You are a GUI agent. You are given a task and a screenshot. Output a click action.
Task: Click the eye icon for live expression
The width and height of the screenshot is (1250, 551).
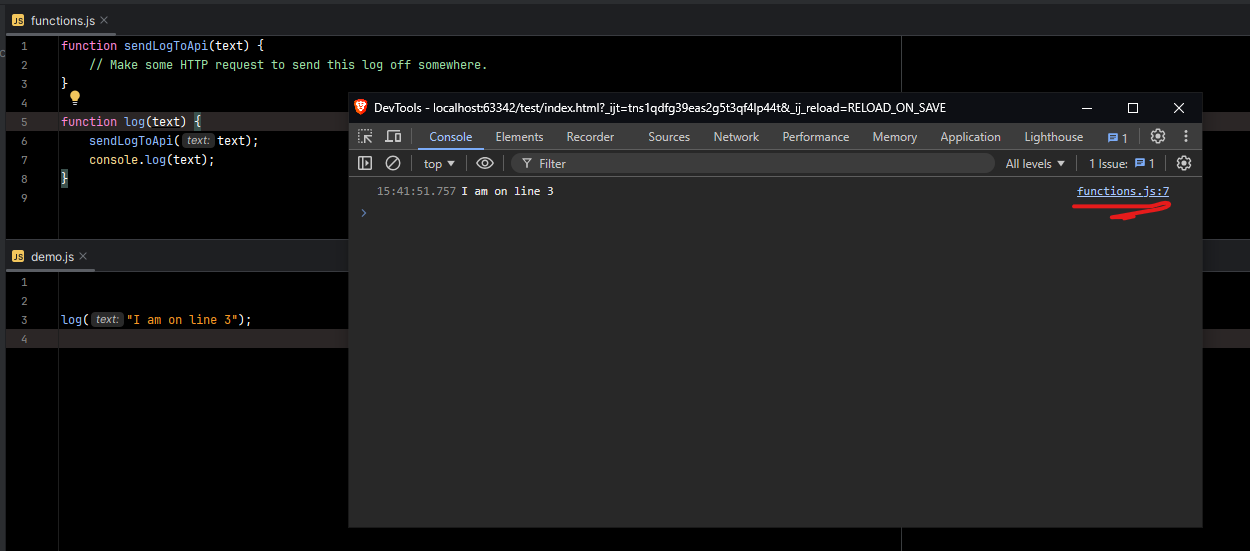click(485, 163)
